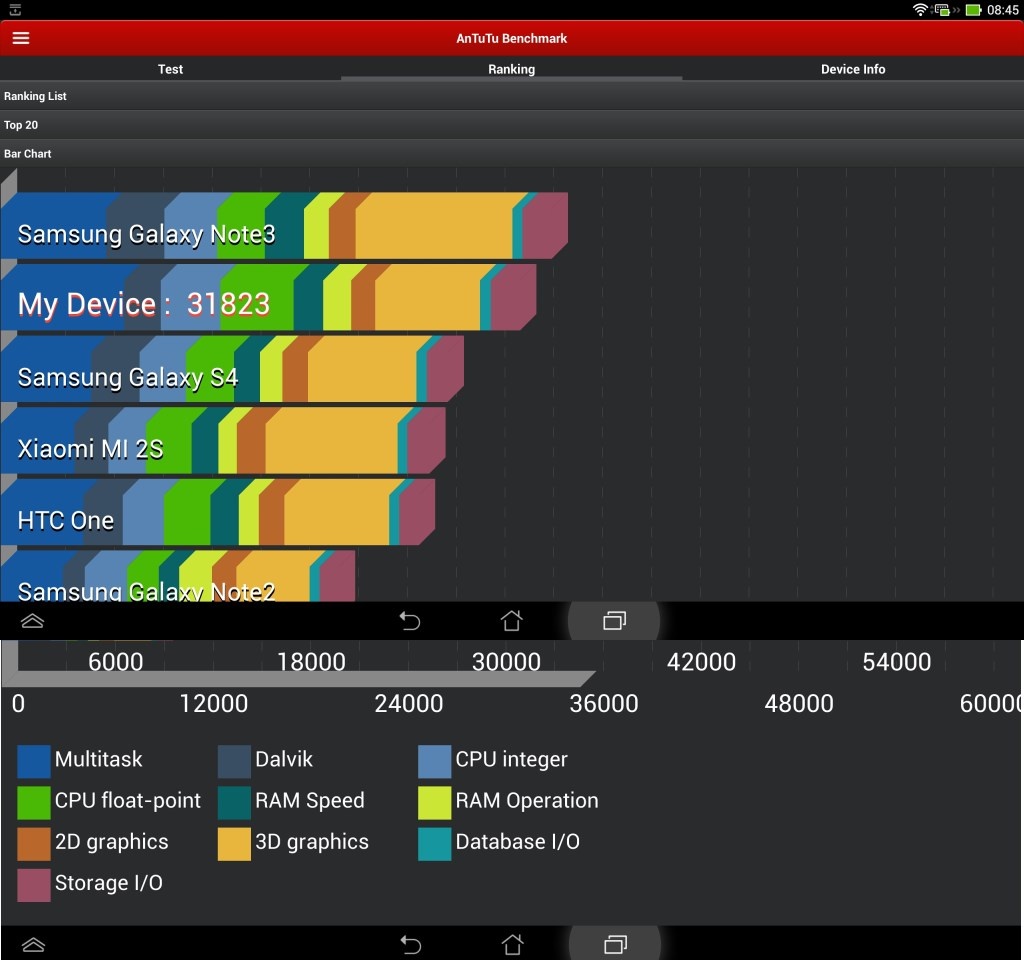1024x960 pixels.
Task: Click the Wi-Fi status icon
Action: (x=920, y=9)
